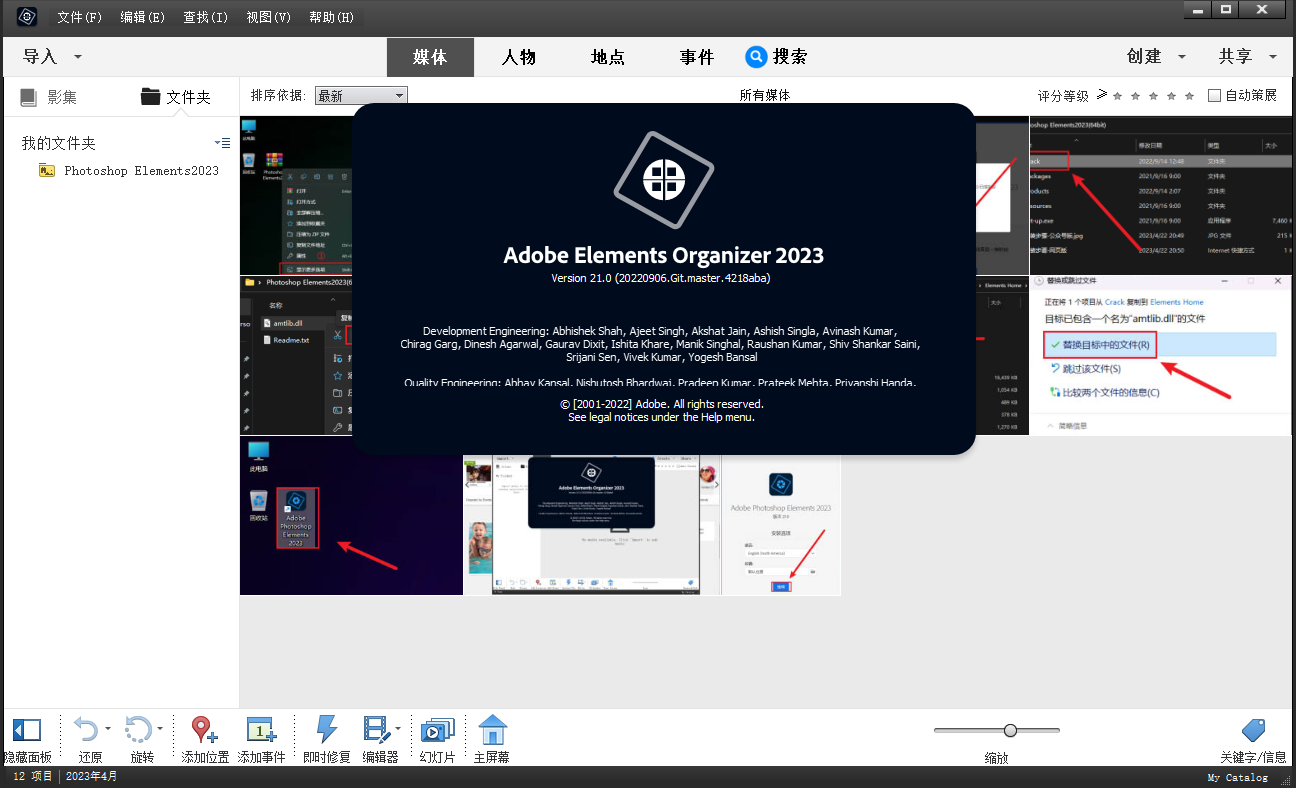1296x788 pixels.
Task: Set rating to five stars
Action: coord(1189,96)
